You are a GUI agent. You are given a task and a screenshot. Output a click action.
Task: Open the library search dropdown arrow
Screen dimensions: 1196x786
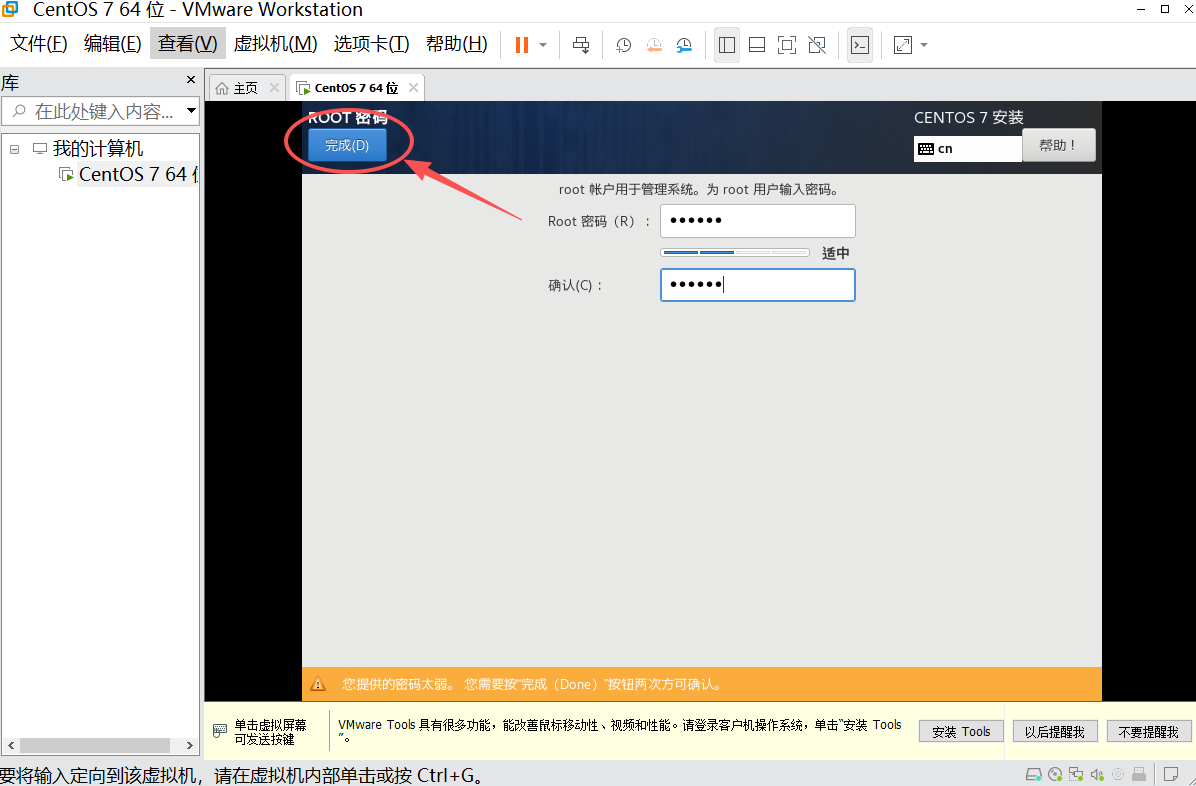click(191, 111)
